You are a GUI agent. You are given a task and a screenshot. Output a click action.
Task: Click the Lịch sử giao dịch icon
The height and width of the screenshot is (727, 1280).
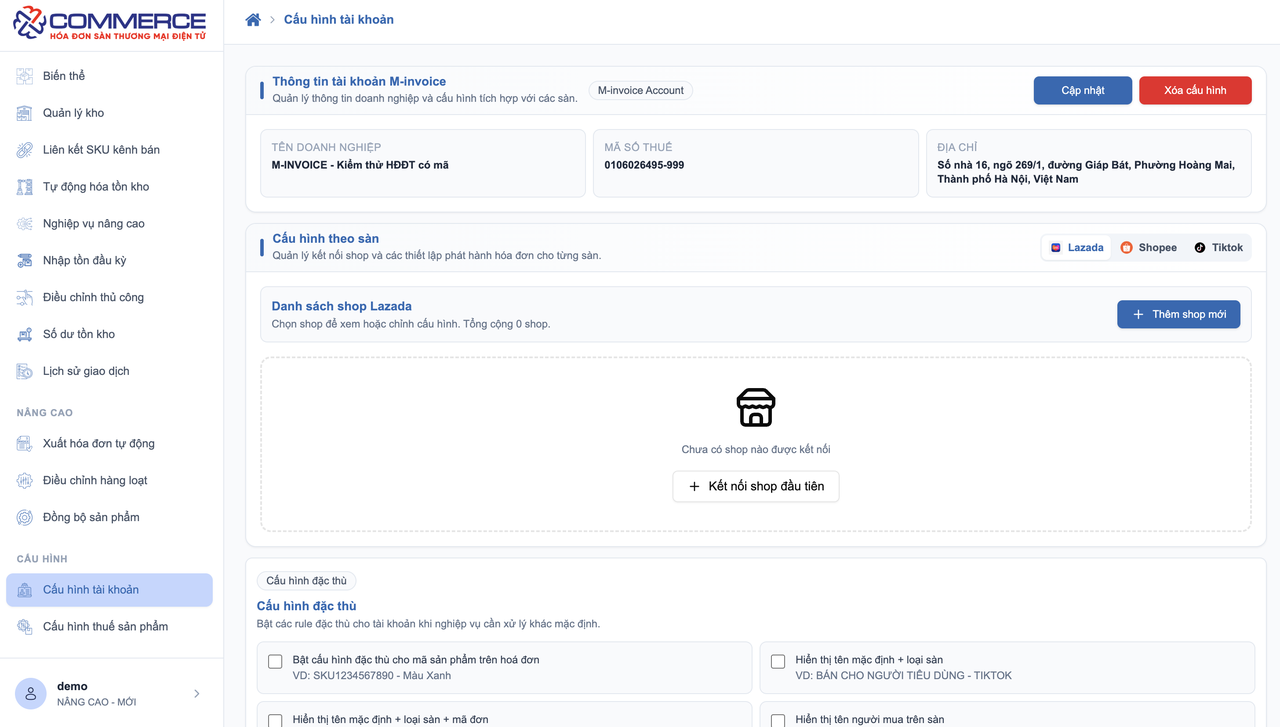coord(25,372)
